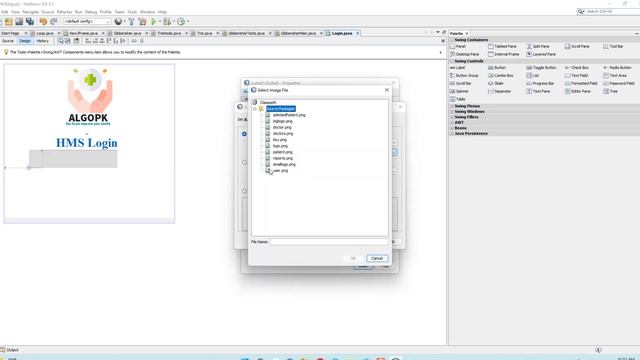Focus the File Name input field
Screen dimensions: 640x360
(x=329, y=242)
